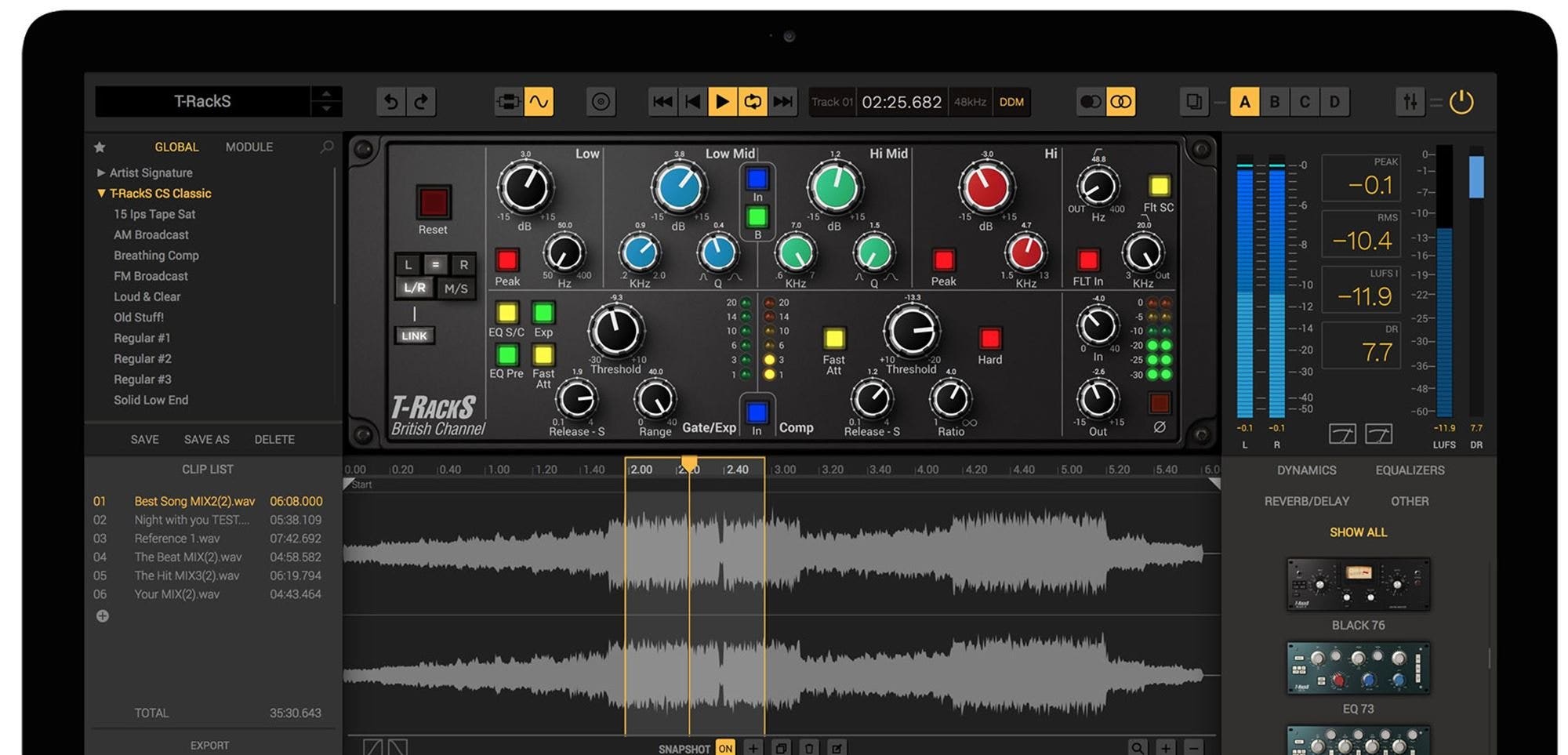Switch to the GLOBAL tab
Viewport: 1568px width, 755px height.
click(176, 147)
